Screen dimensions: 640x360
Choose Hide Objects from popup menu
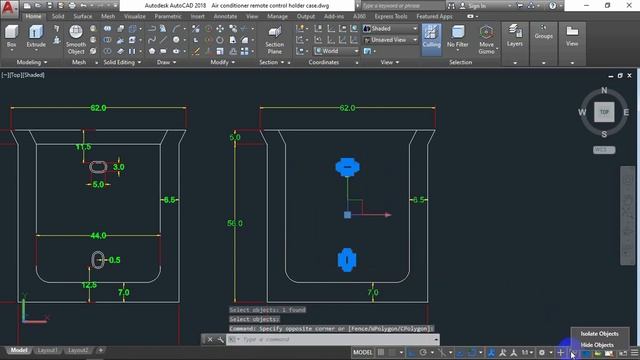click(x=597, y=345)
